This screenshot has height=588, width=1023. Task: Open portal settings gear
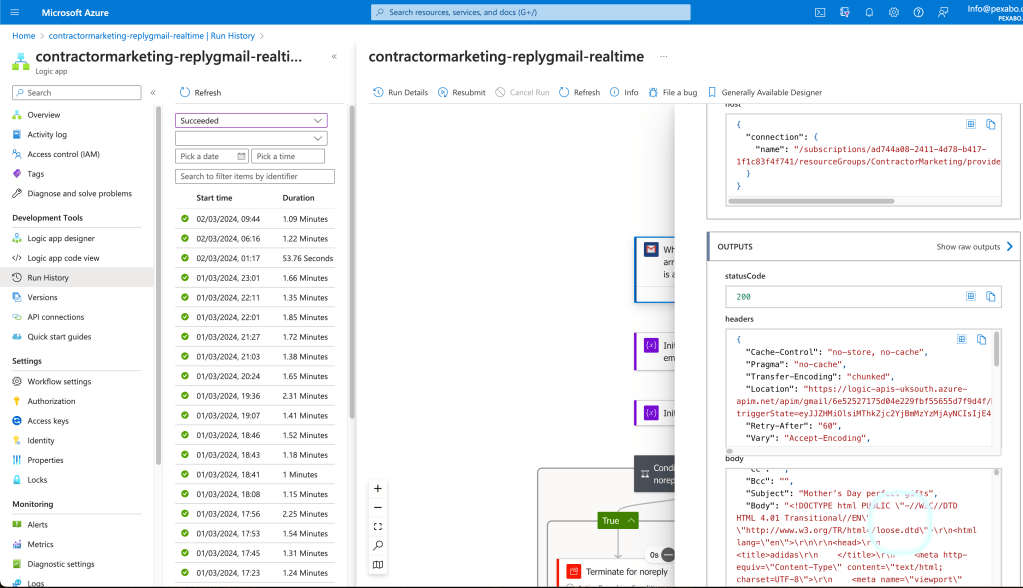tap(894, 12)
